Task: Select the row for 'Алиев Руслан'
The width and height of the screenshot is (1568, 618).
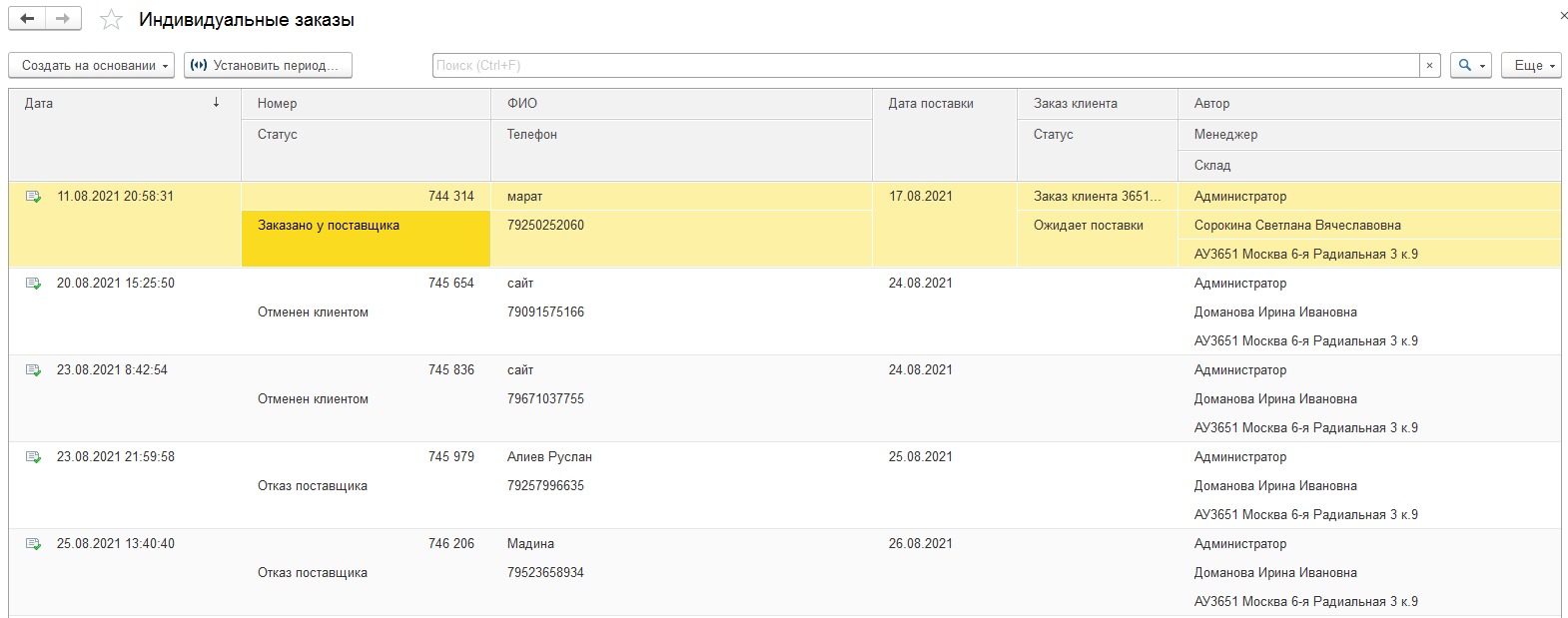Action: pos(549,457)
